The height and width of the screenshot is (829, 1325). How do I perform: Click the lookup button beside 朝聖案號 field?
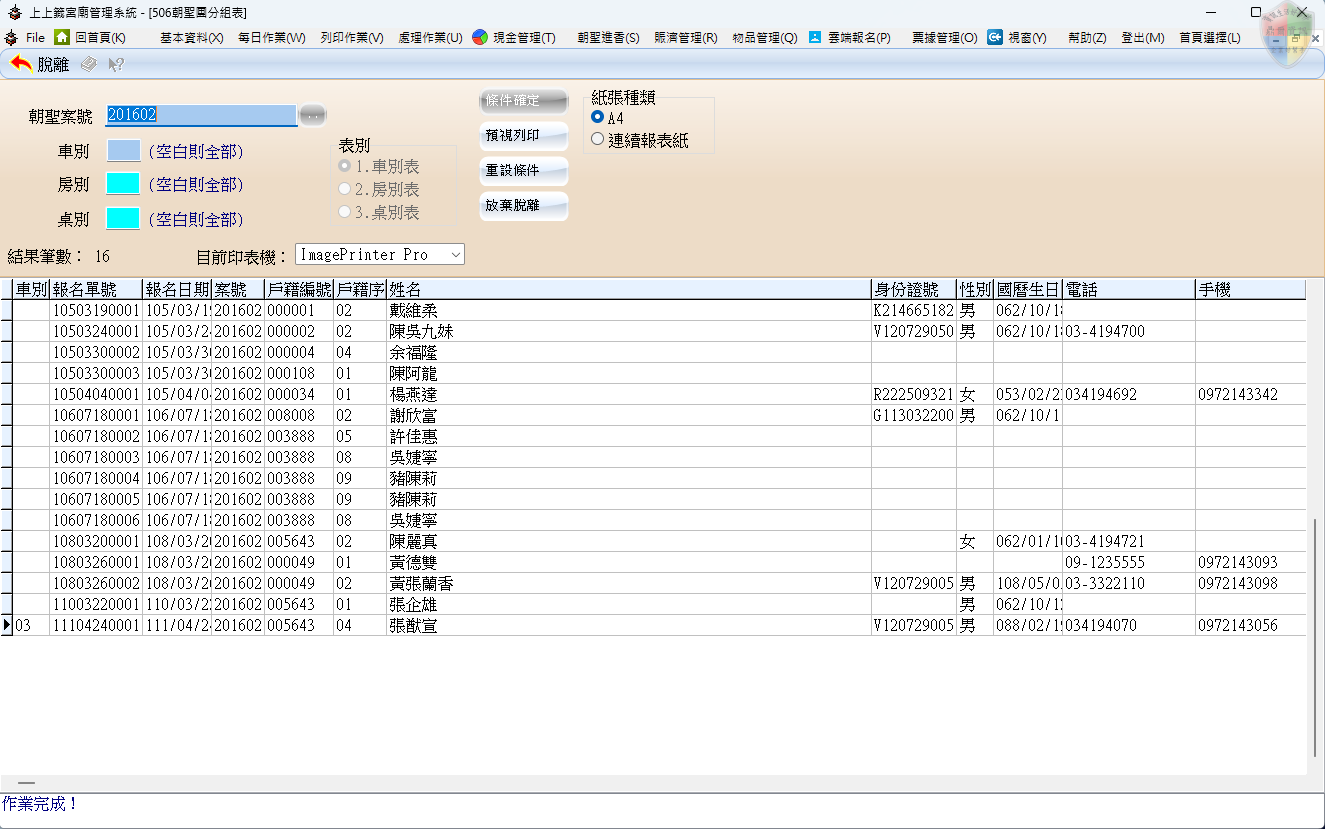click(313, 115)
